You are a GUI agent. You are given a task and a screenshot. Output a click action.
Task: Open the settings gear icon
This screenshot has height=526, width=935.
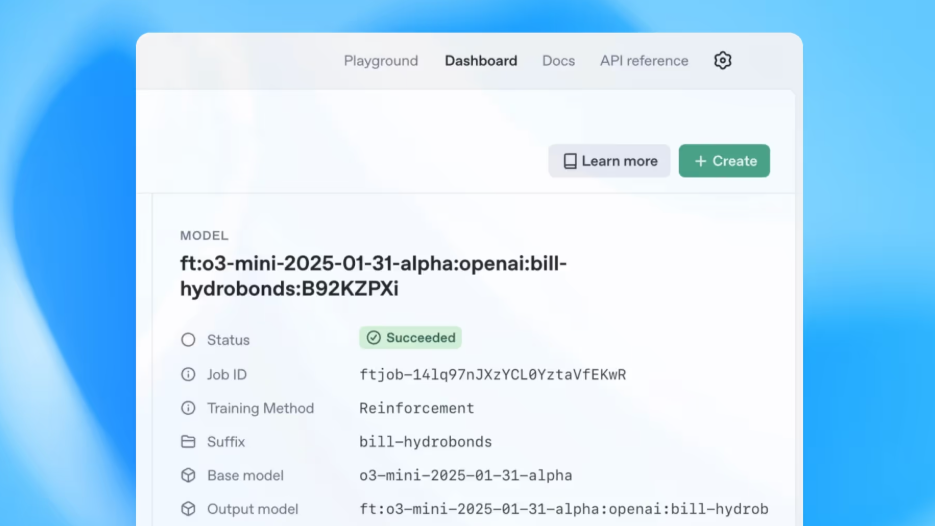(x=722, y=60)
